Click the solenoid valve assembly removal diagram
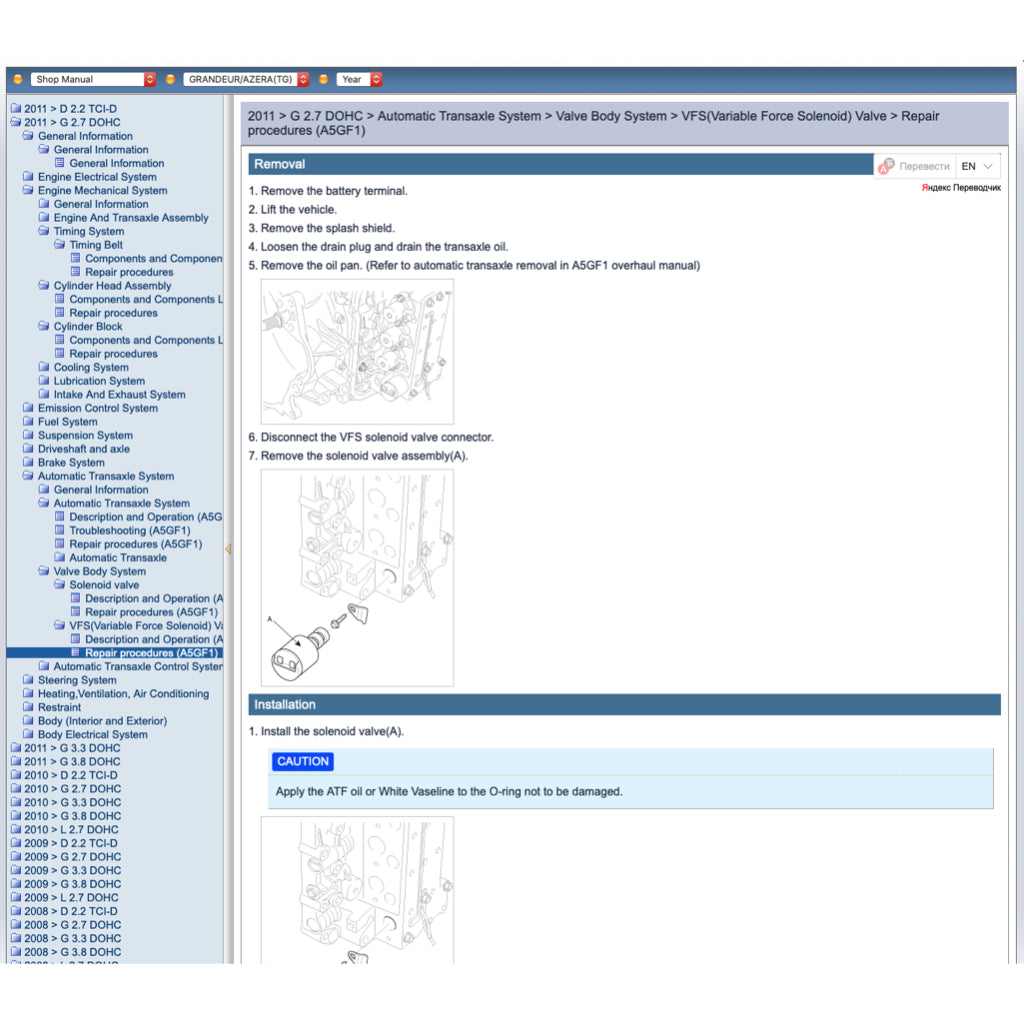This screenshot has height=1024, width=1024. [x=357, y=578]
